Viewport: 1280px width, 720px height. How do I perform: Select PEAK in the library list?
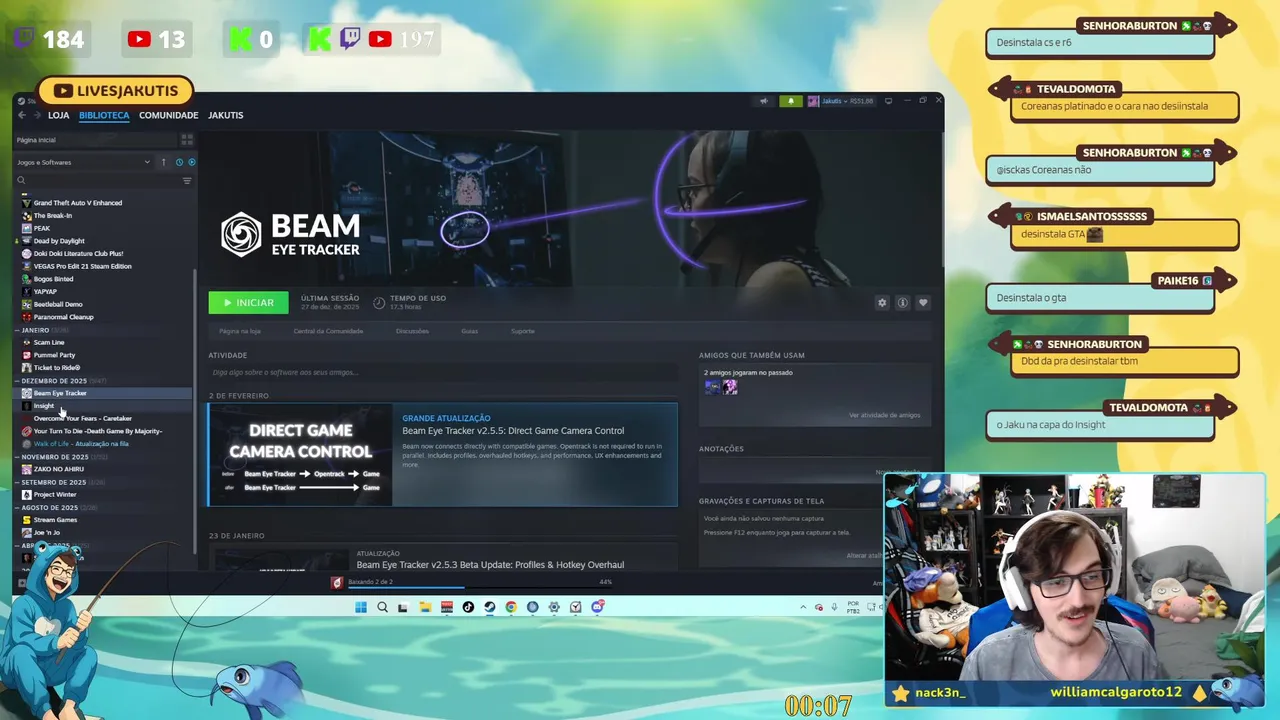click(37, 228)
